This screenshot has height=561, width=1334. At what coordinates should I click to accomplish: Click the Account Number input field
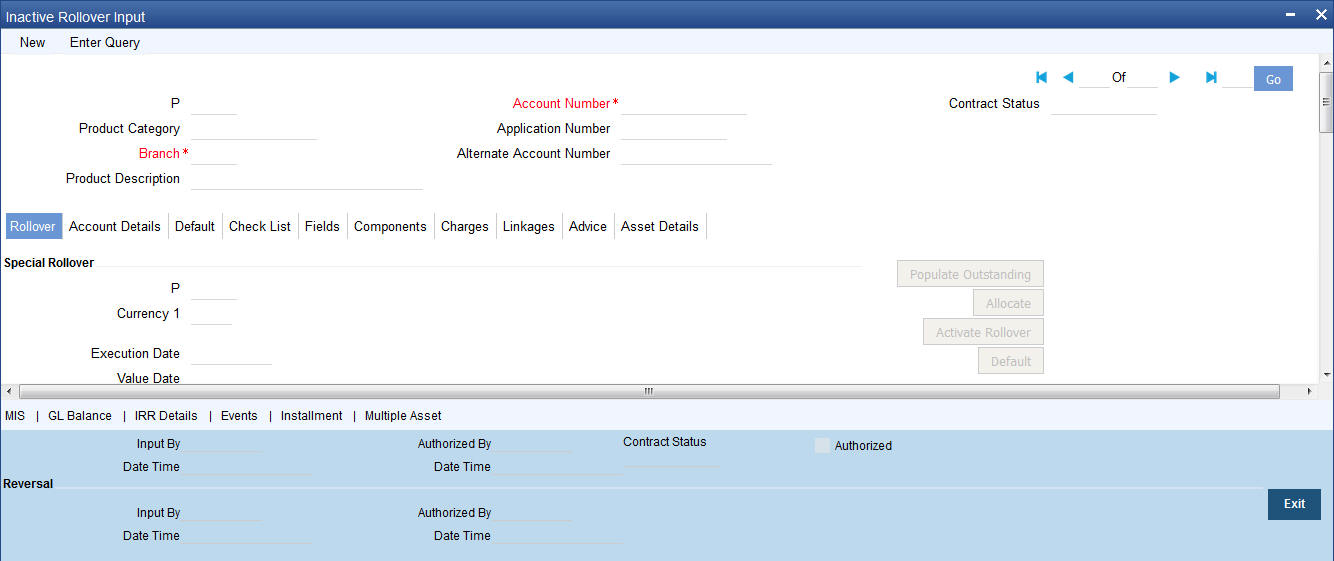point(684,103)
